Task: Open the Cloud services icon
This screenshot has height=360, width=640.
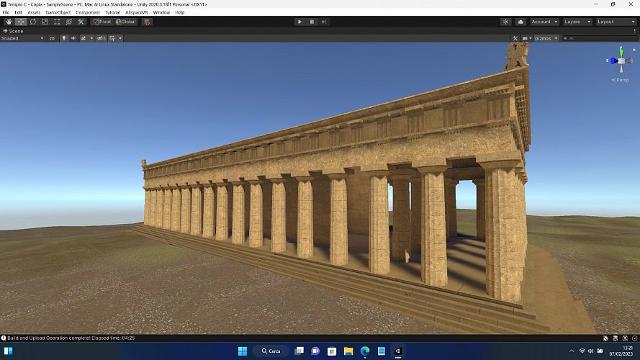Action: [x=520, y=22]
